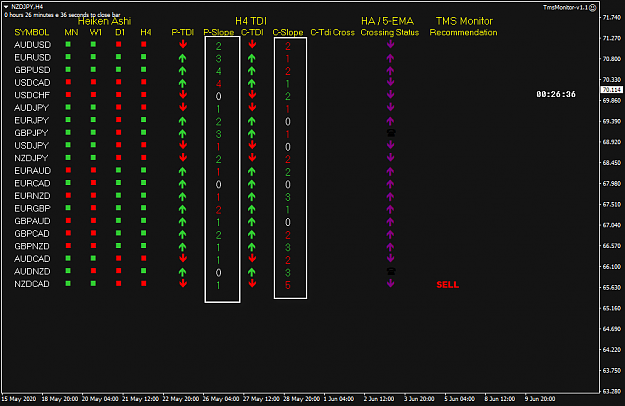The height and width of the screenshot is (406, 625).
Task: Click the EURGBP W1 red Heiken Ashi square
Action: (93, 208)
